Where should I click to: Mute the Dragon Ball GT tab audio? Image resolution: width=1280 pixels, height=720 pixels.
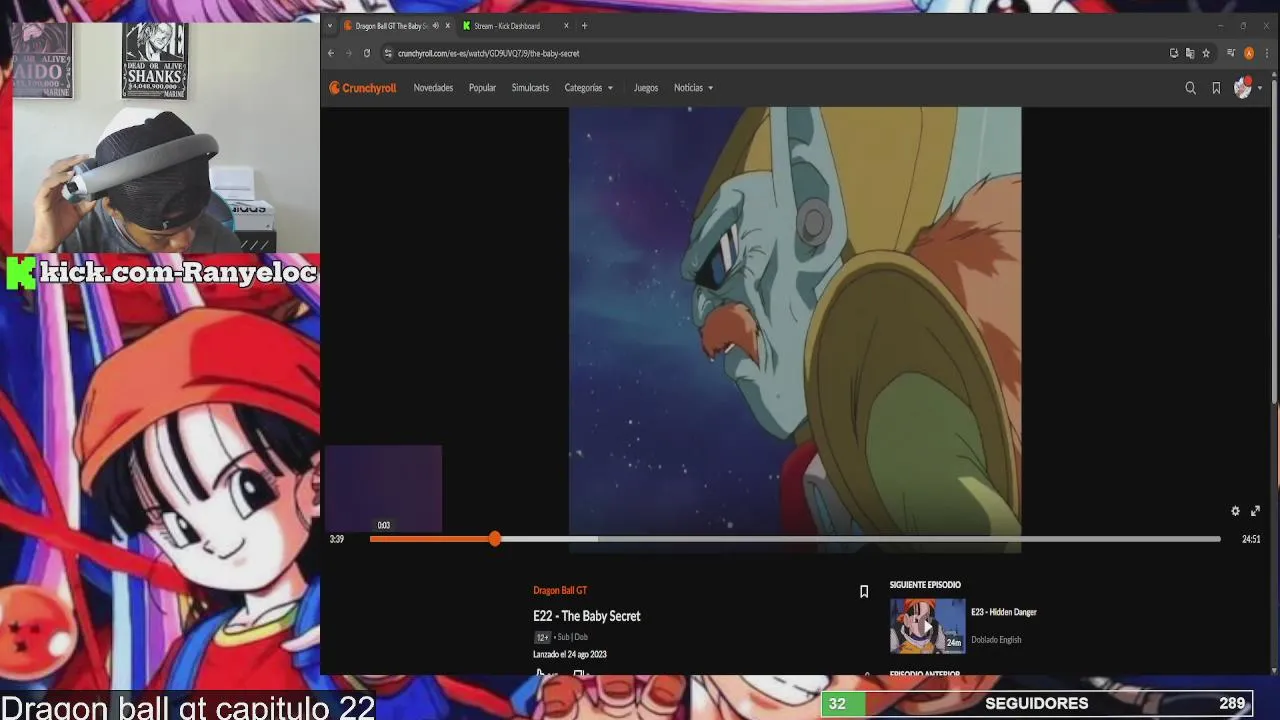click(435, 26)
